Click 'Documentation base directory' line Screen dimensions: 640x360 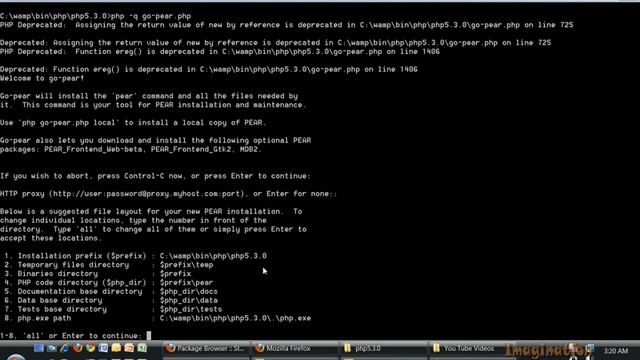click(x=111, y=291)
